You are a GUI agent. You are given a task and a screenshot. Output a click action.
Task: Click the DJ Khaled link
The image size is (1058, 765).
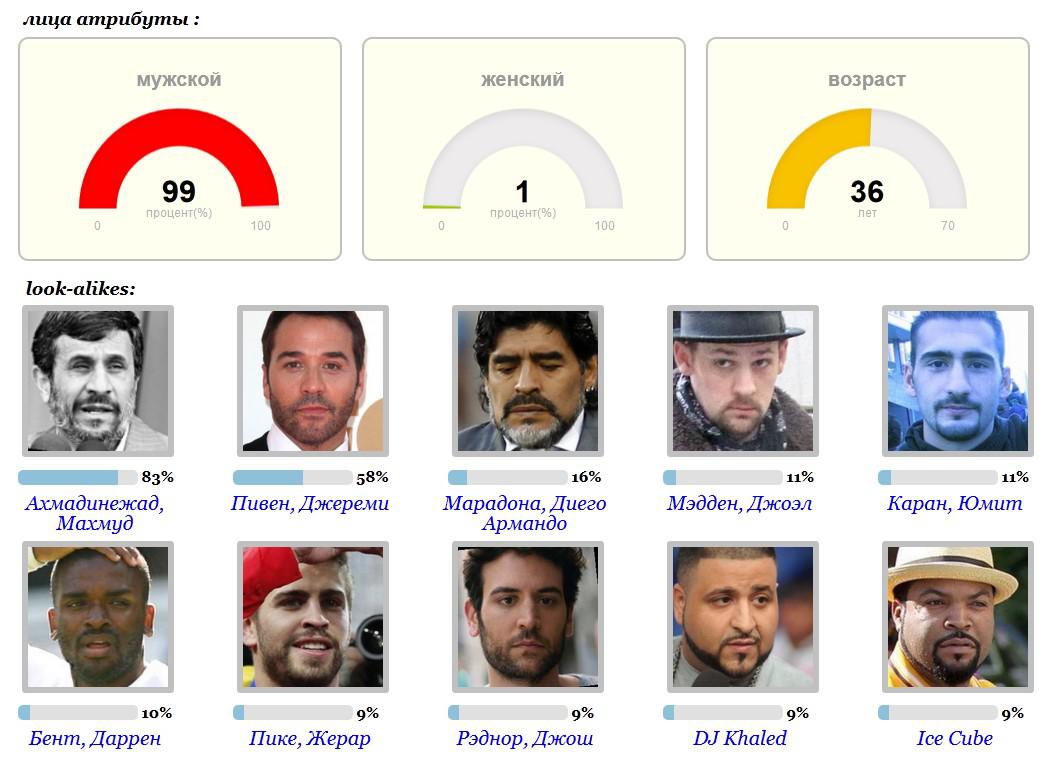740,738
